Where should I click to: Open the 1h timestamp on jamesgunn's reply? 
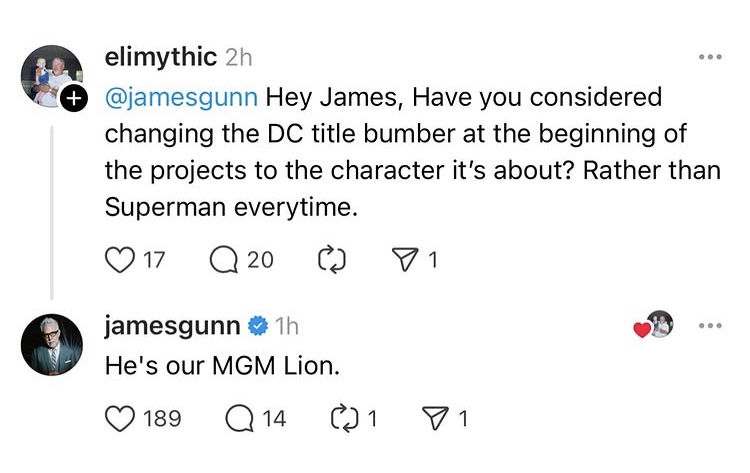pyautogui.click(x=286, y=326)
